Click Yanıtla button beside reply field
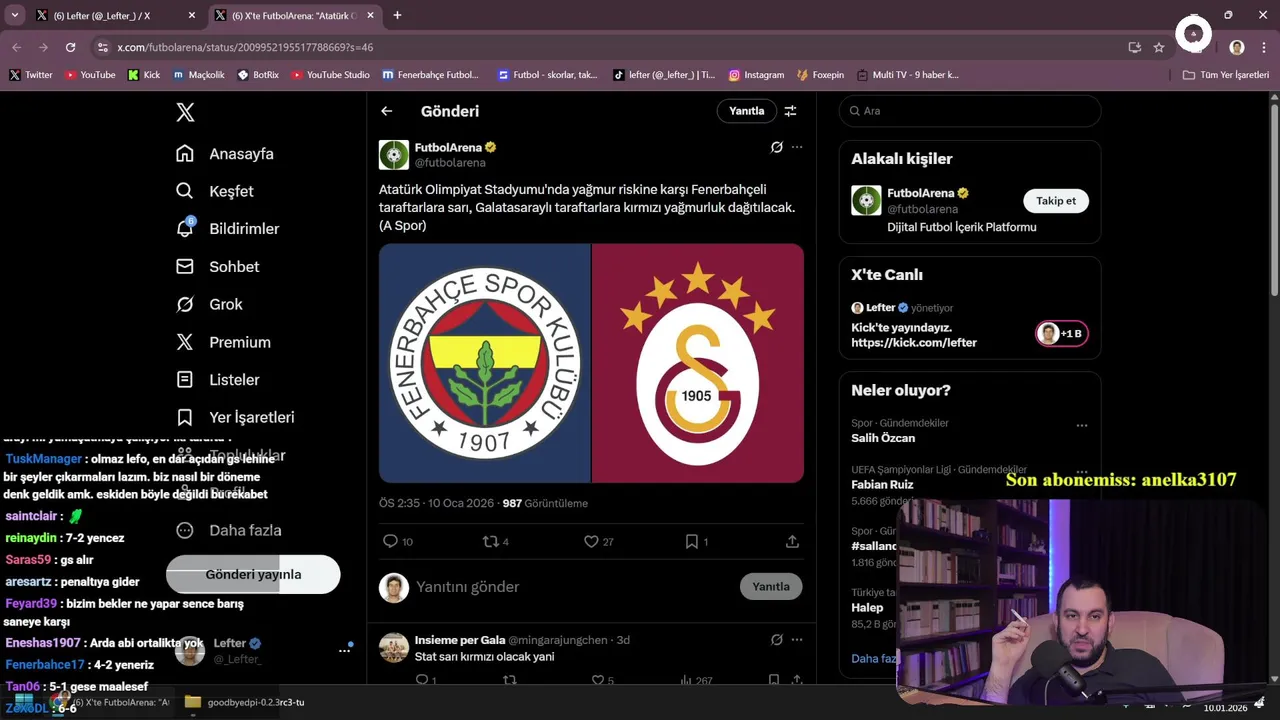 (771, 587)
